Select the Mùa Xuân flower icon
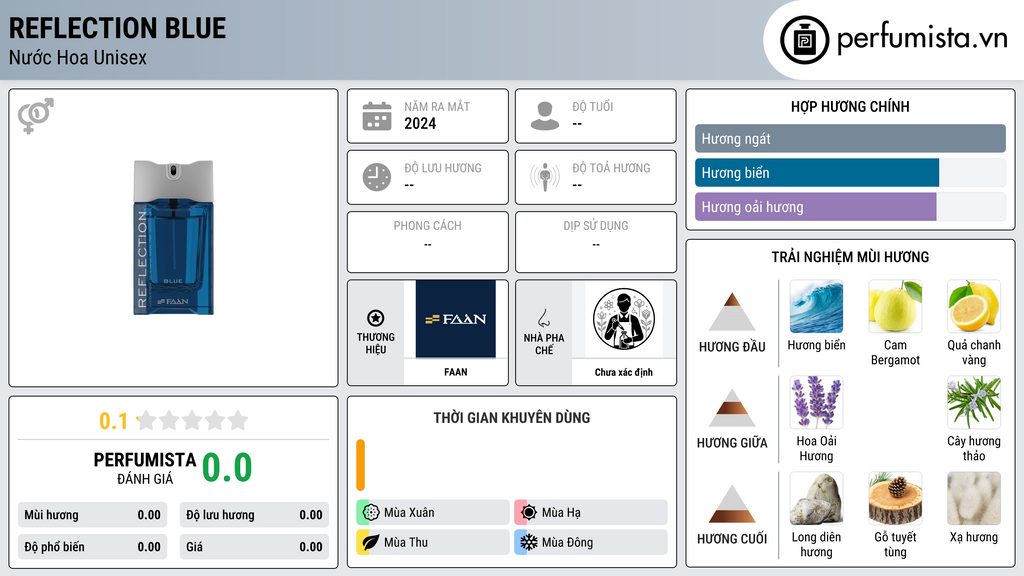This screenshot has height=576, width=1024. coord(371,513)
